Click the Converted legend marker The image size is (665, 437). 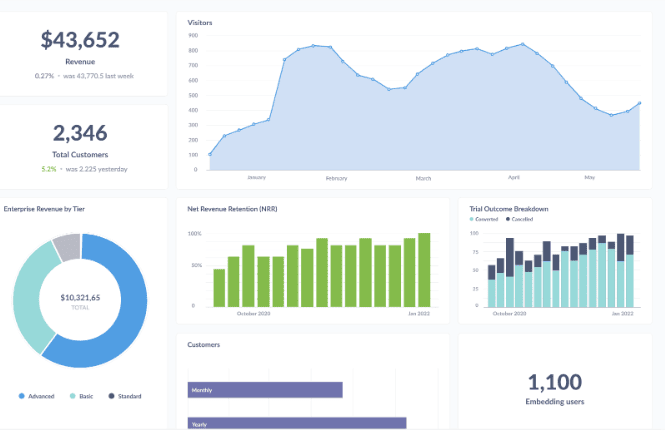pyautogui.click(x=471, y=219)
